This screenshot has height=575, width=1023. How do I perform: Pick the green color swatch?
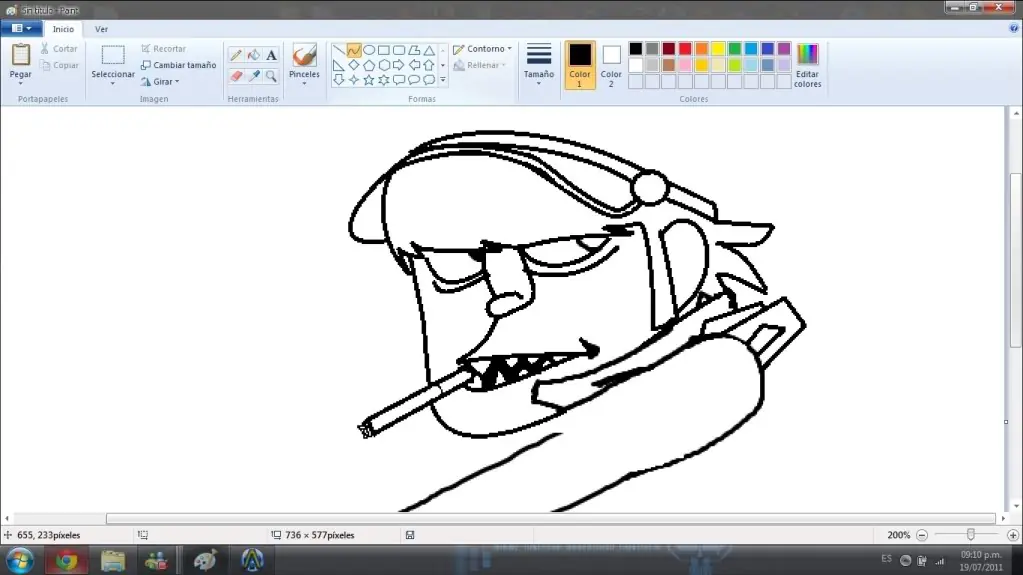coord(735,49)
